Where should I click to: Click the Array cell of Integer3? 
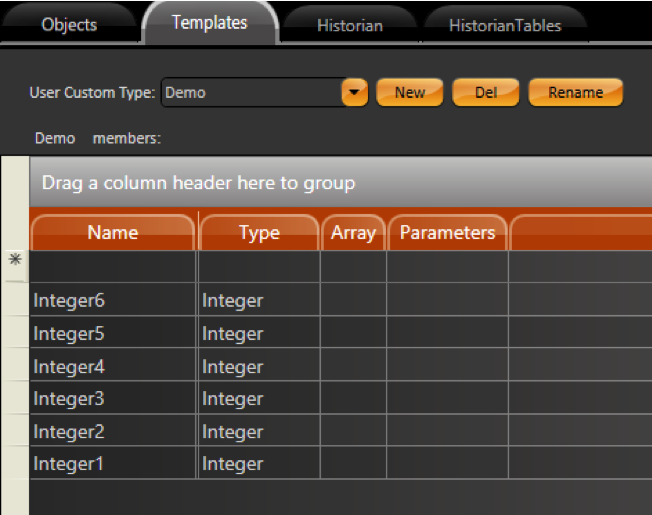click(x=353, y=399)
